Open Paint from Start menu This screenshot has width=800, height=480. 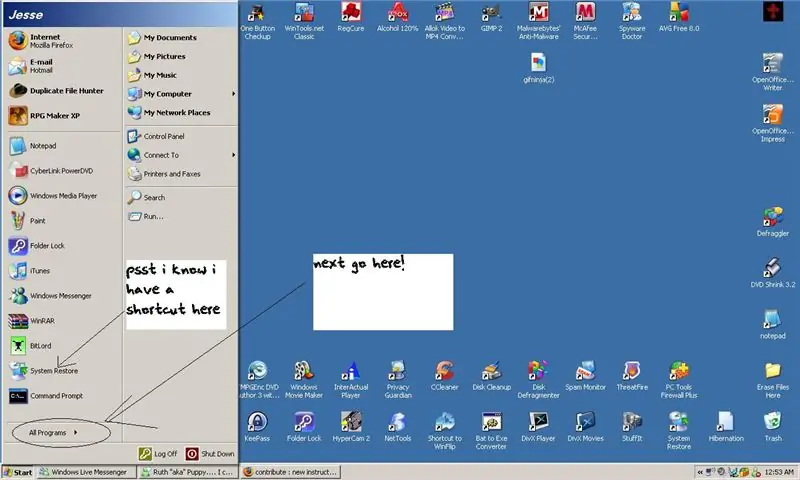pyautogui.click(x=61, y=221)
